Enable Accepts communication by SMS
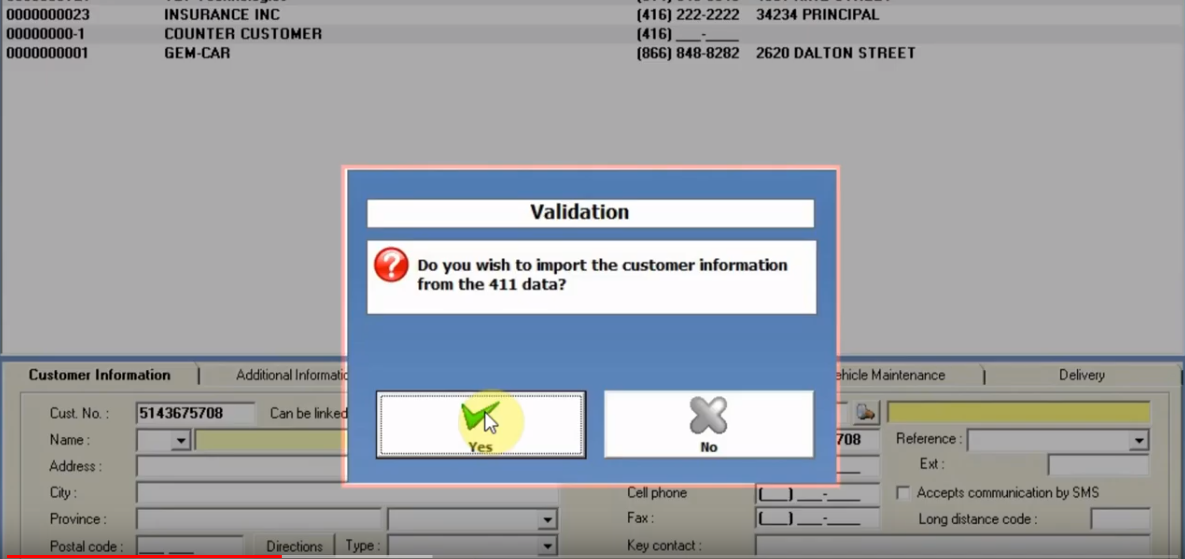This screenshot has height=559, width=1185. pos(903,493)
